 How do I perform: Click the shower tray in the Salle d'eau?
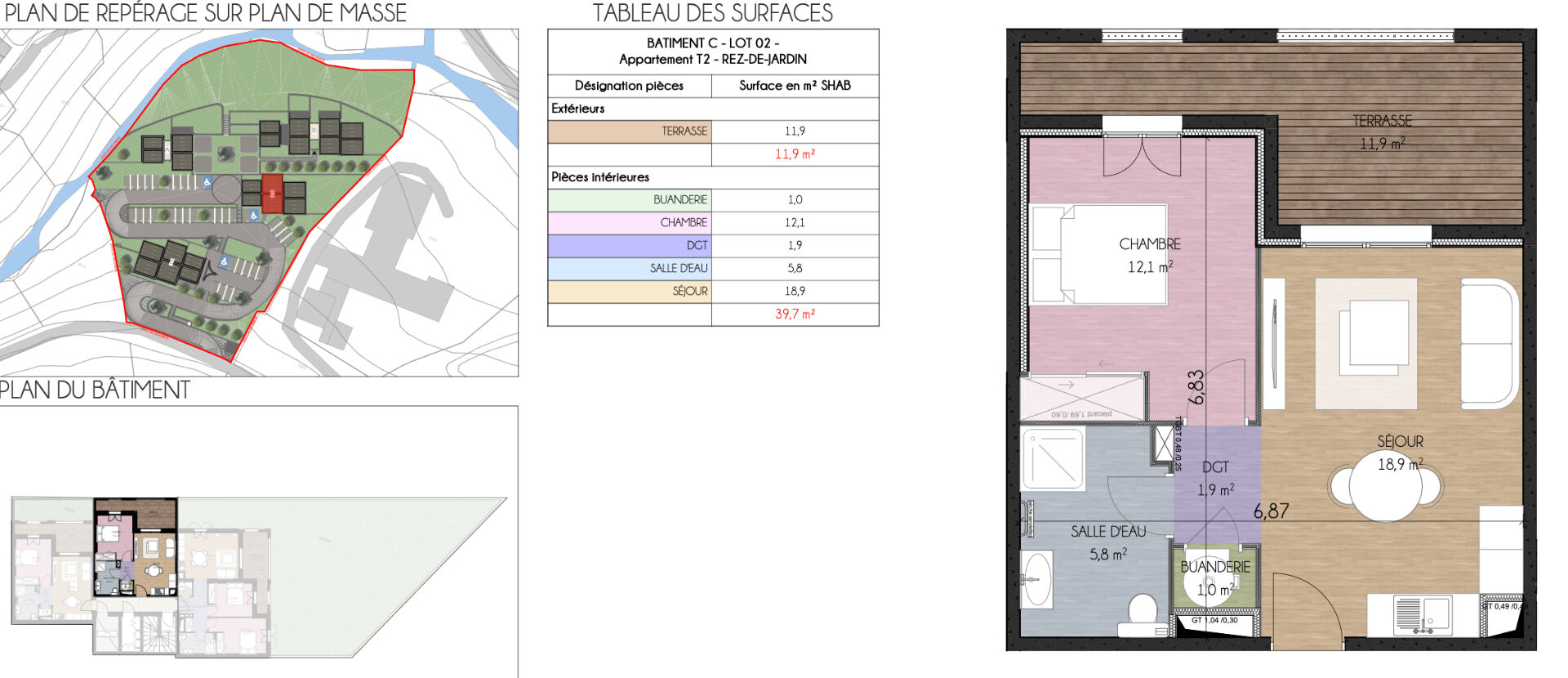coord(1053,460)
